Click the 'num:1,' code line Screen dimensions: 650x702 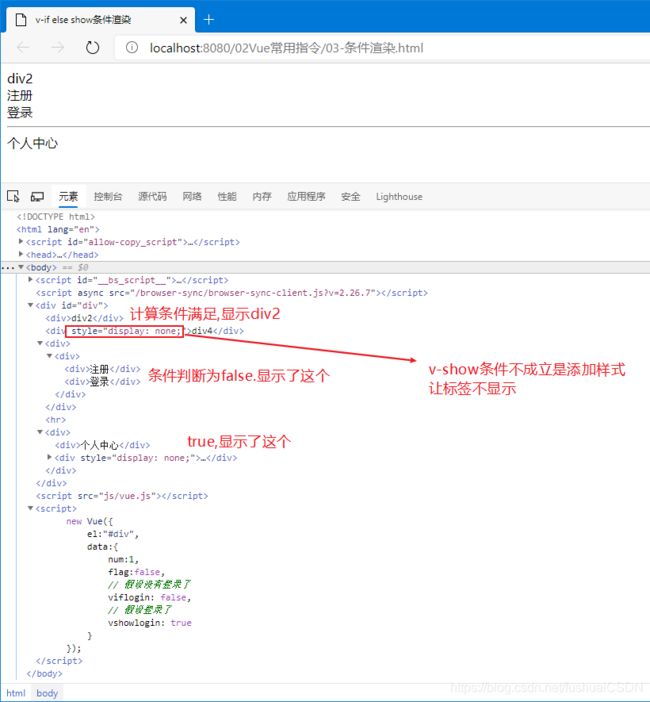pos(123,559)
